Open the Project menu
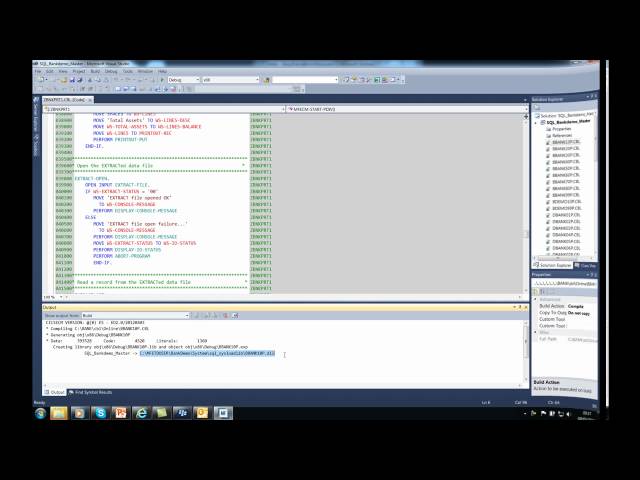Image resolution: width=640 pixels, height=480 pixels. click(x=79, y=71)
